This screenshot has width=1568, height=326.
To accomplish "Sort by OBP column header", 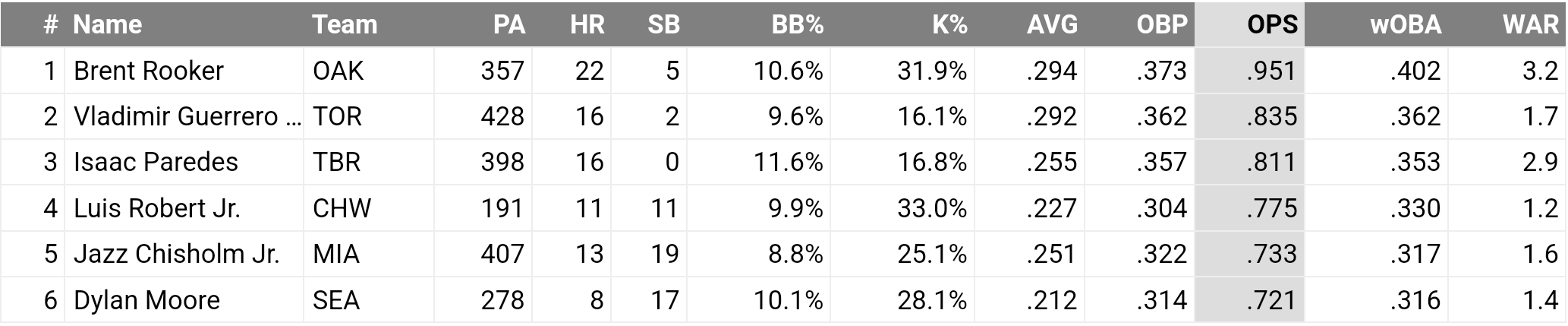I will tap(1161, 24).
